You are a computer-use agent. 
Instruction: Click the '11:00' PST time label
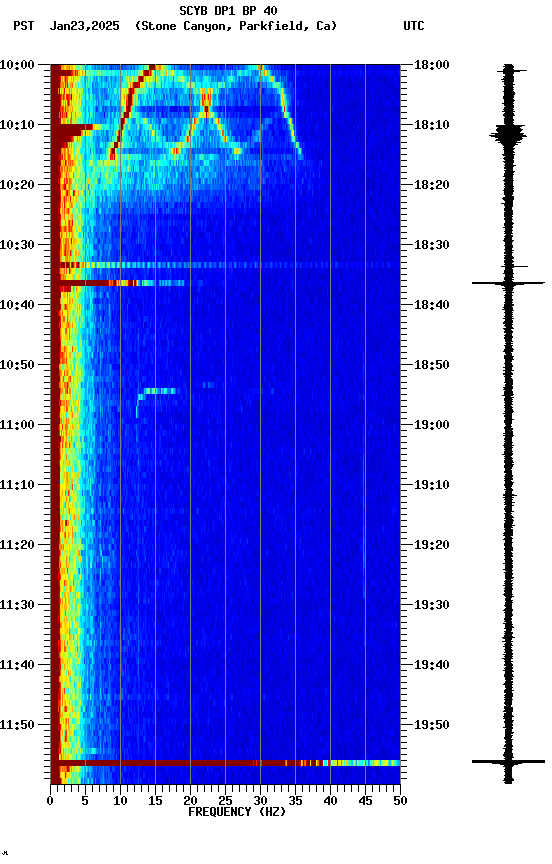click(17, 425)
